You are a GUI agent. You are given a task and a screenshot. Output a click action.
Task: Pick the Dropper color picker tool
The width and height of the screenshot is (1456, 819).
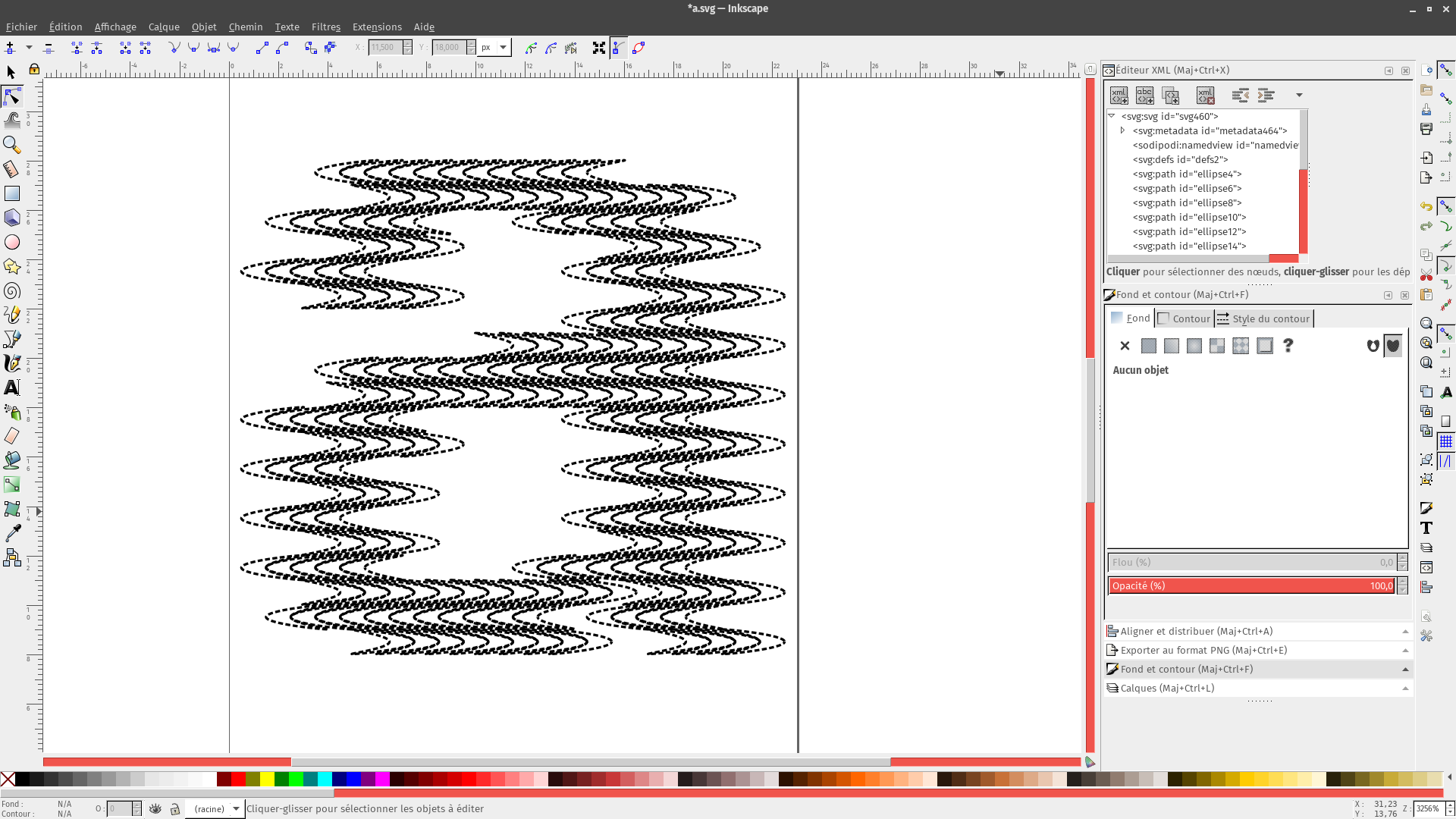pyautogui.click(x=12, y=533)
